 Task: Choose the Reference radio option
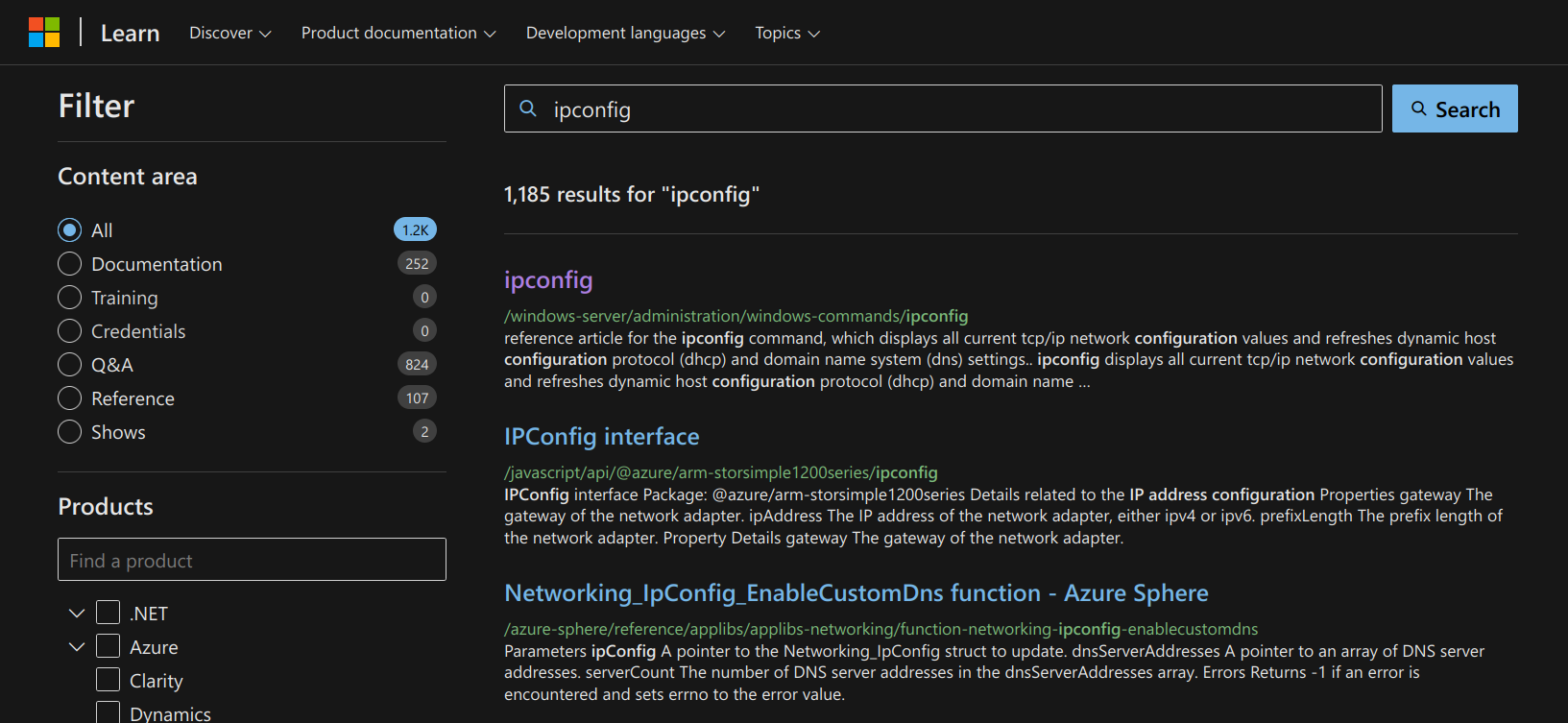click(70, 398)
